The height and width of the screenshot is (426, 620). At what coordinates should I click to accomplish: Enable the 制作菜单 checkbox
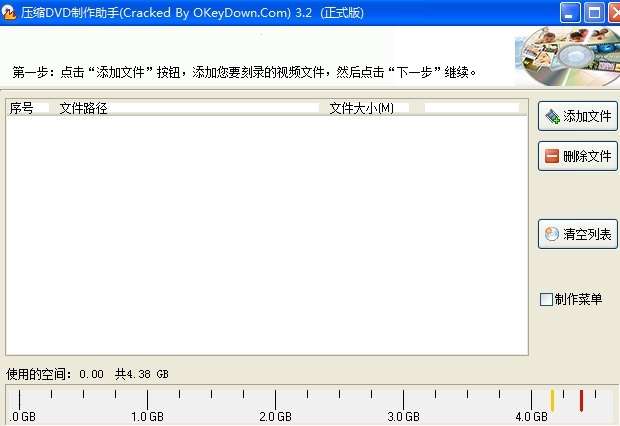point(546,299)
